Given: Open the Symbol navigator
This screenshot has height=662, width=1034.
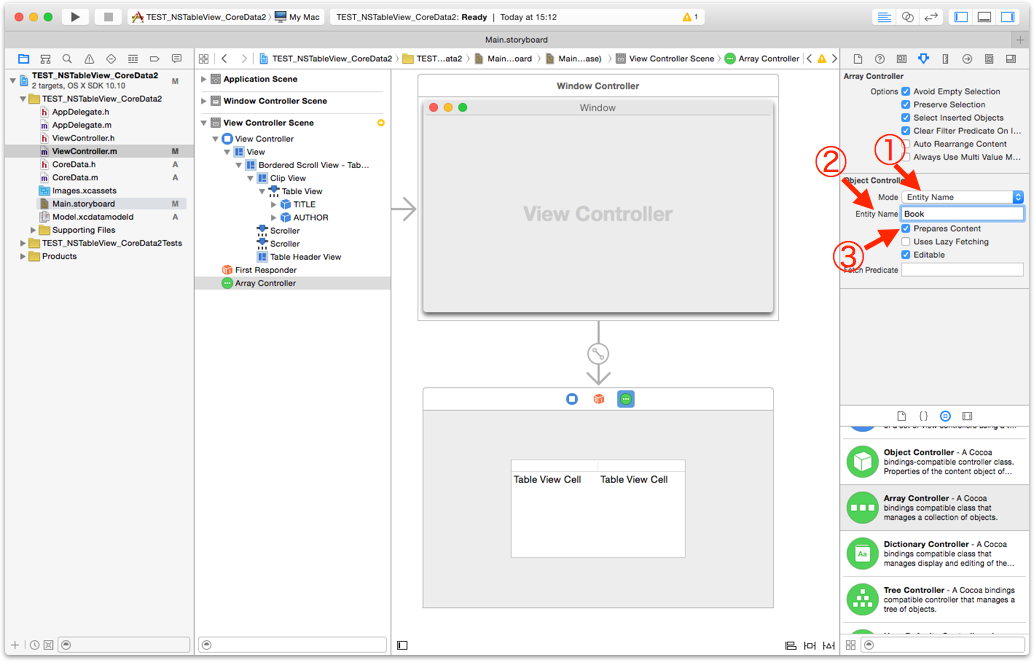Looking at the screenshot, I should click(46, 59).
